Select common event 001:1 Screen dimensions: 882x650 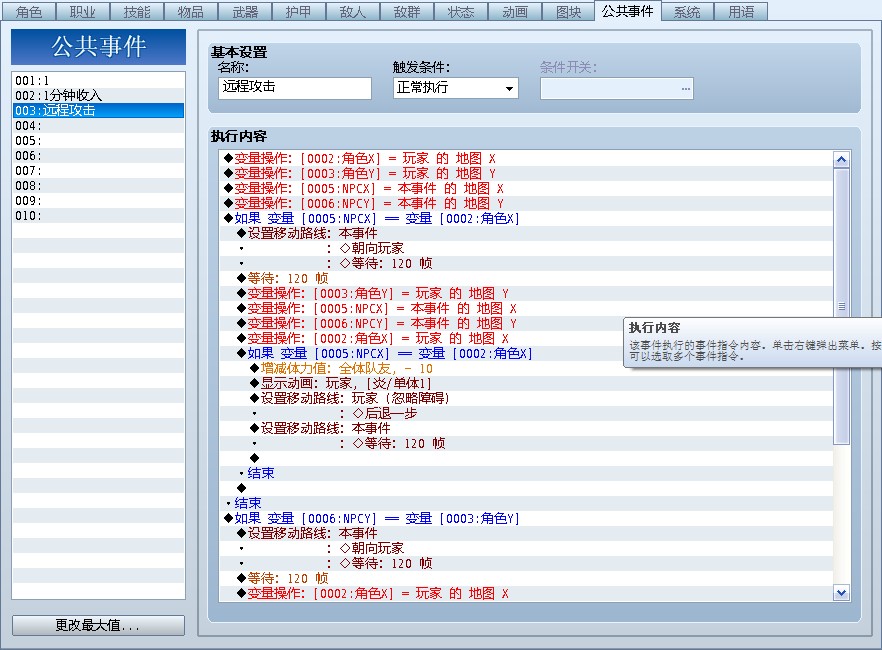(x=98, y=80)
